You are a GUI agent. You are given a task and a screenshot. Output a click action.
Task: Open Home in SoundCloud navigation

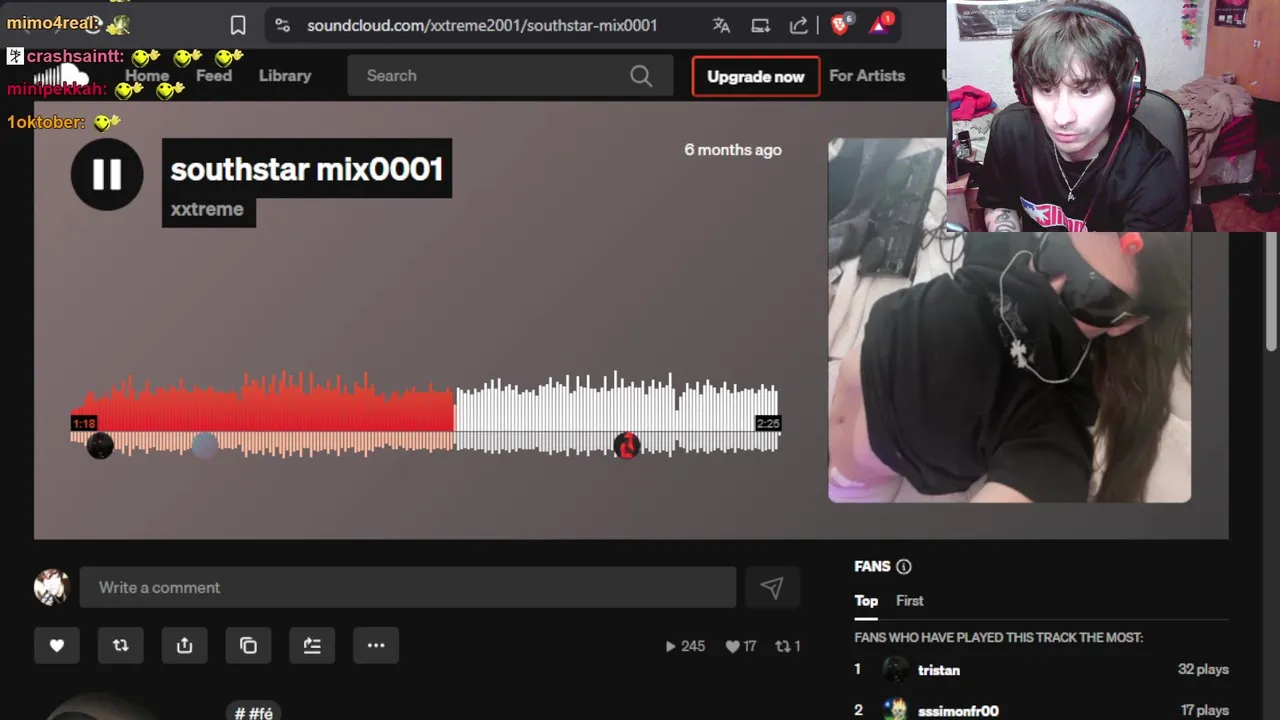[x=147, y=76]
